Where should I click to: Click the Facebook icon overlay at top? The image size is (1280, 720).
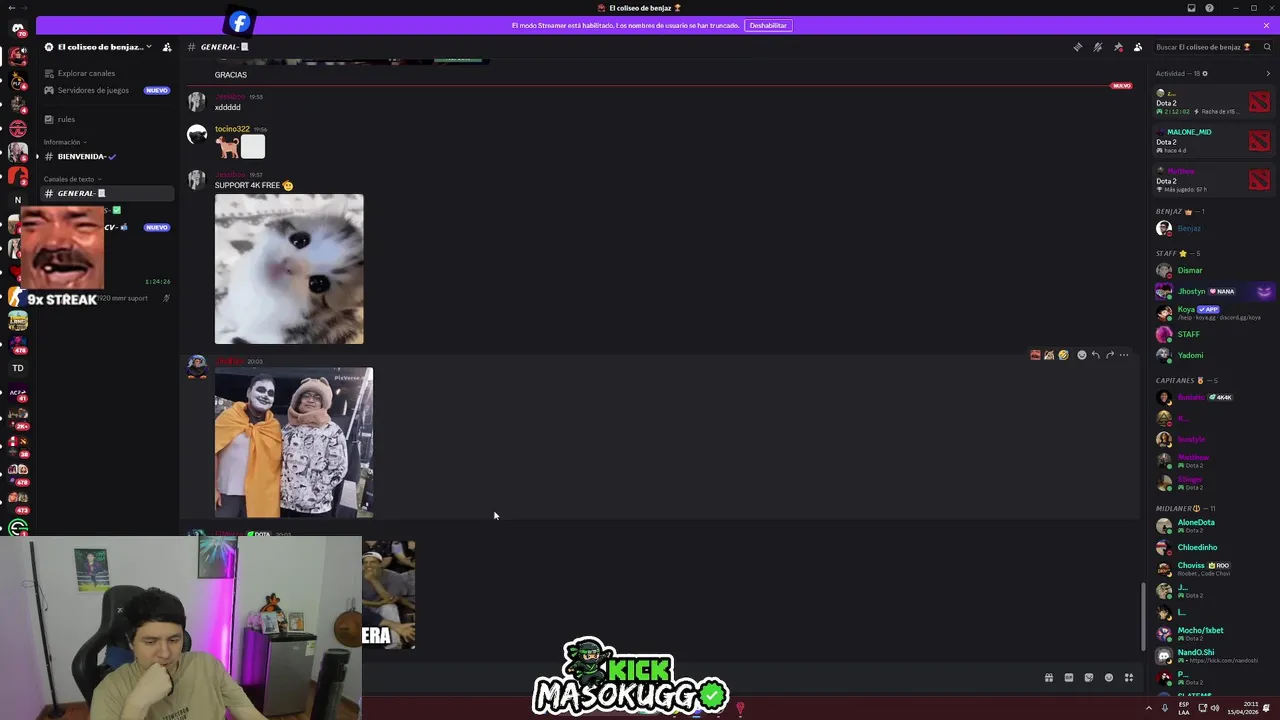[239, 22]
